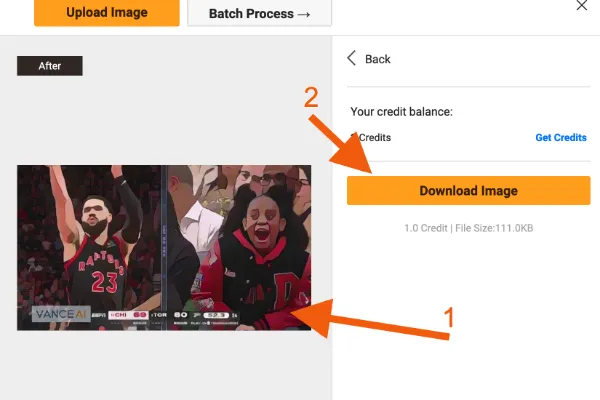
Task: Click the Download Image button
Action: point(468,191)
